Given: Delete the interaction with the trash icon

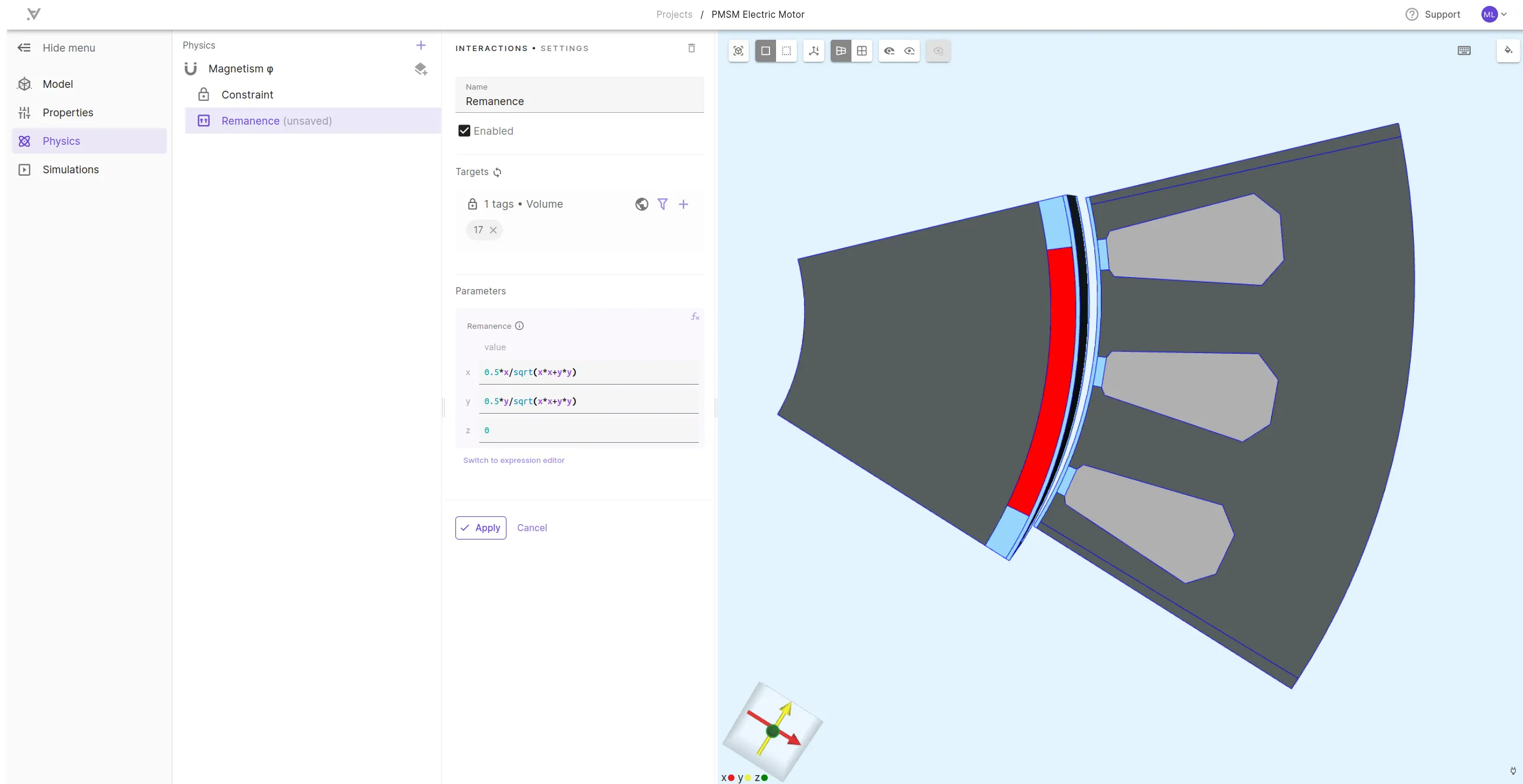Looking at the screenshot, I should point(692,48).
